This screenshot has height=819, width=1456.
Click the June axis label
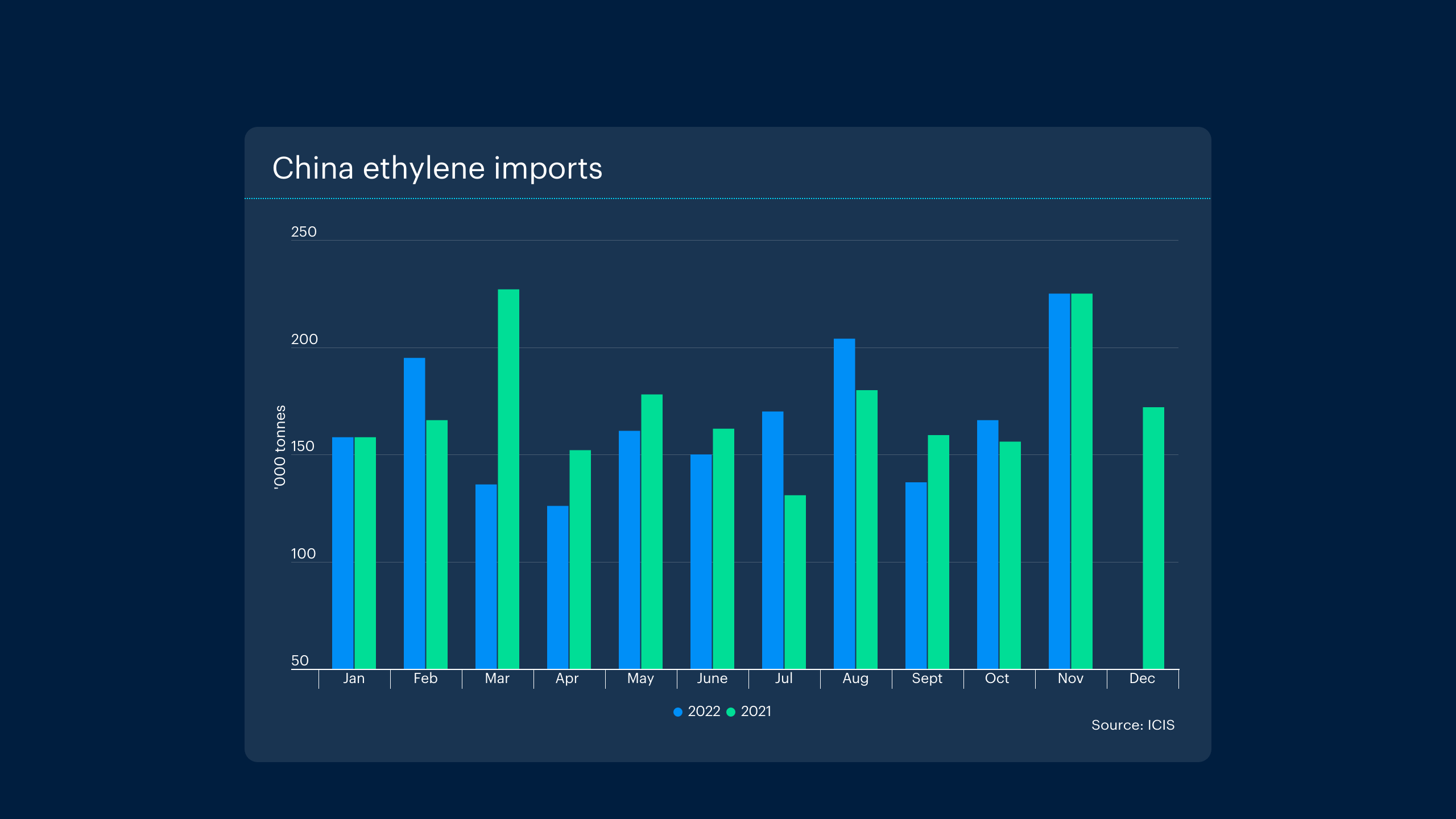(712, 679)
